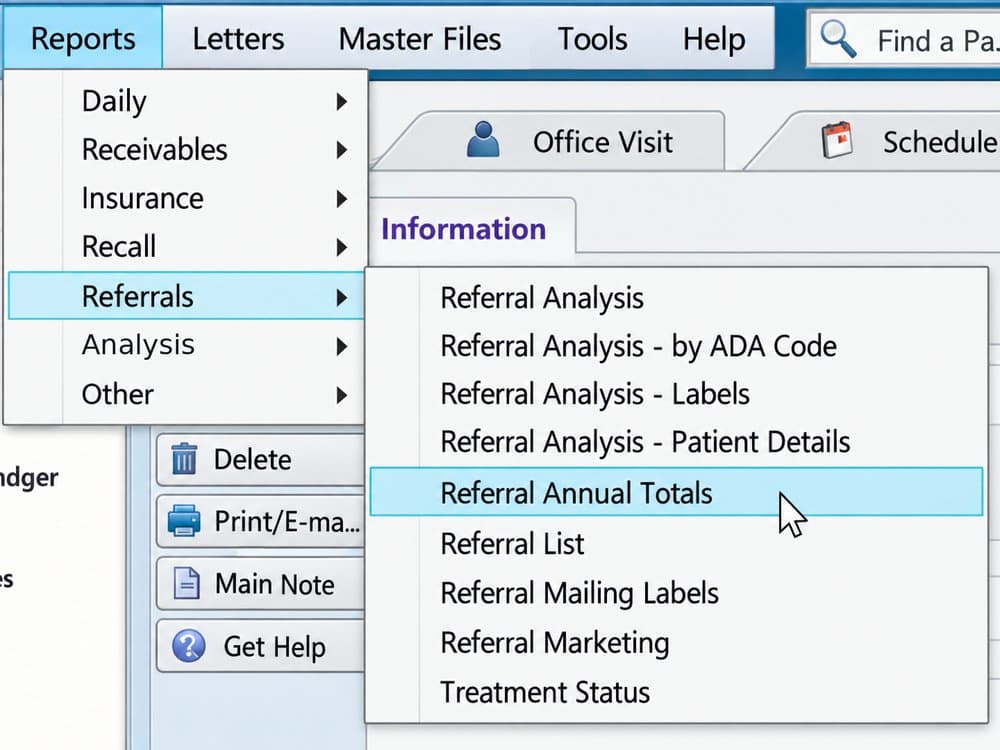Click the Get Help button
This screenshot has height=750, width=1000.
tap(260, 646)
